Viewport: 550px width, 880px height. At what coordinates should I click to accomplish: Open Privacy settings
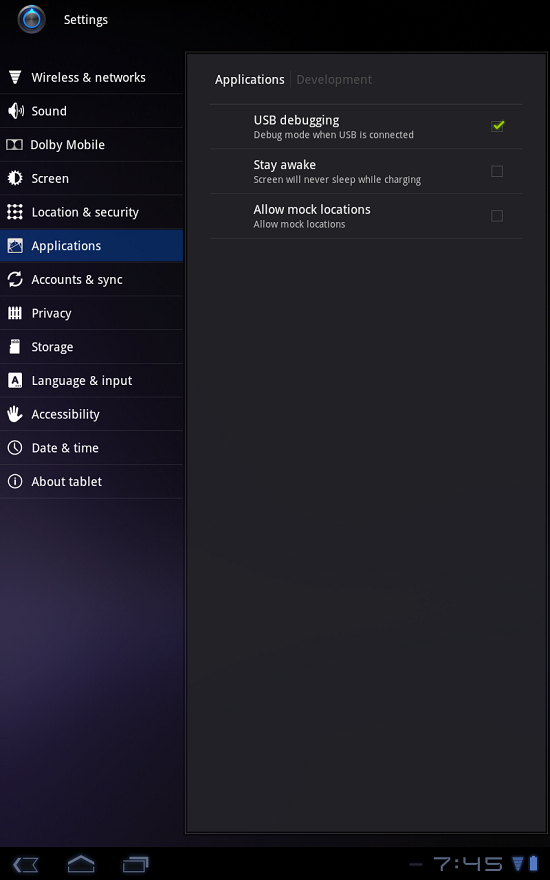(91, 313)
